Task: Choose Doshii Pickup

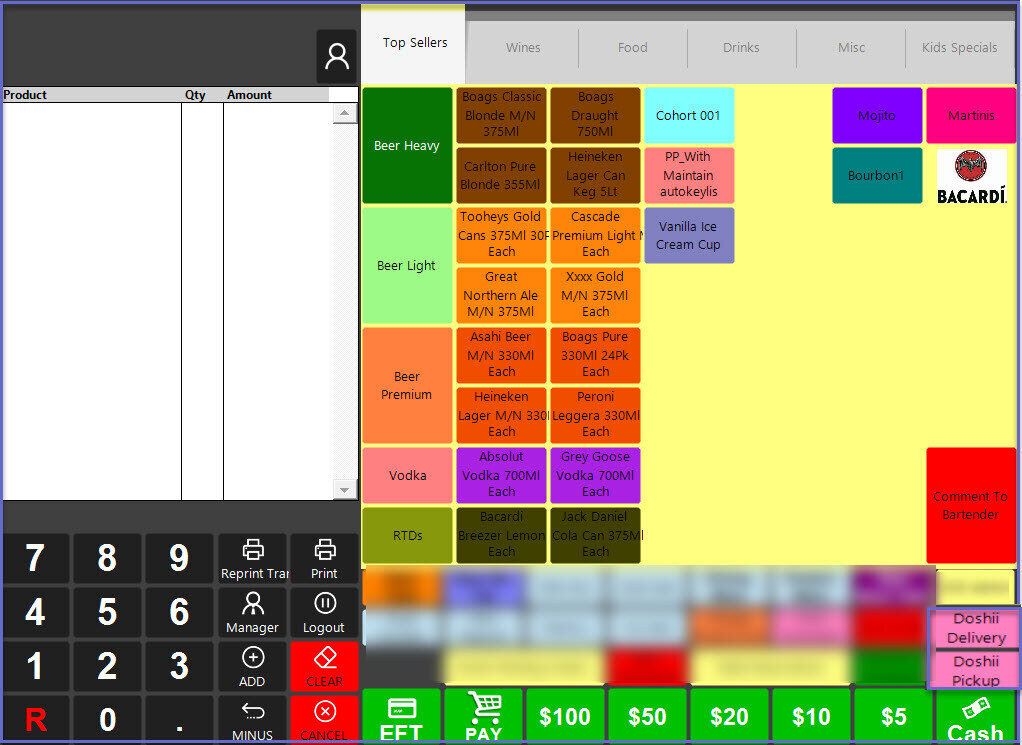Action: coord(976,670)
